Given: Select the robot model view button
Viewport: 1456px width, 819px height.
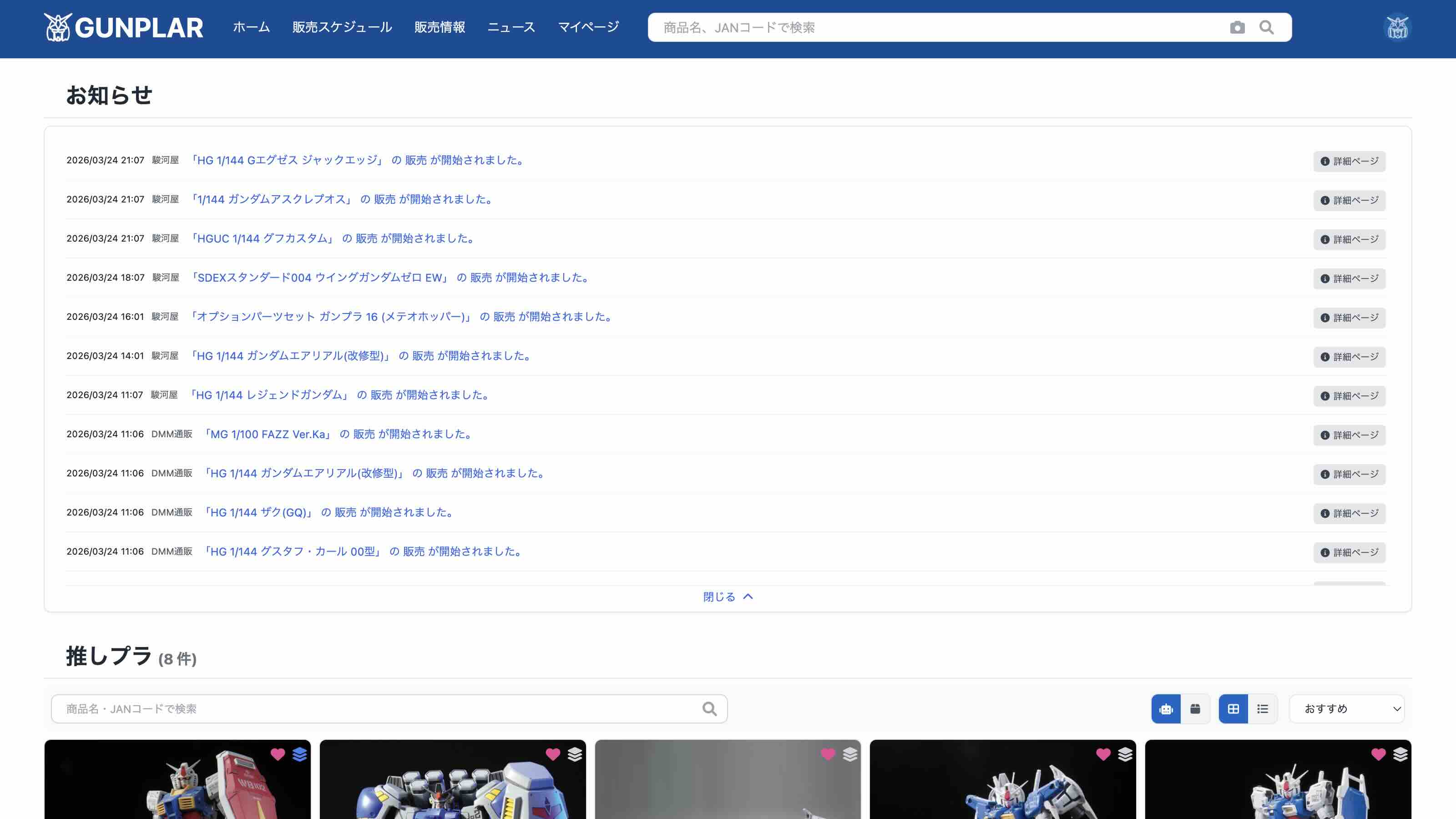Looking at the screenshot, I should click(1166, 709).
